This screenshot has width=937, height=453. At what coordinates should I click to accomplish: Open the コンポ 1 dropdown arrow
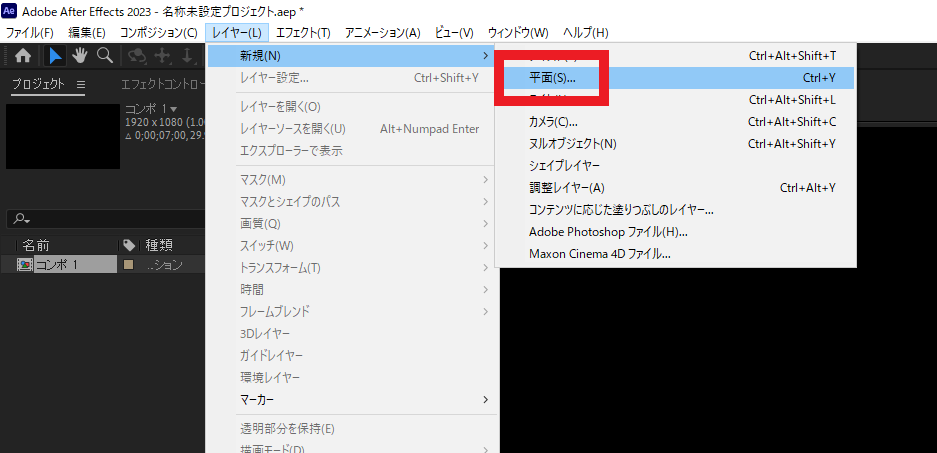[174, 109]
